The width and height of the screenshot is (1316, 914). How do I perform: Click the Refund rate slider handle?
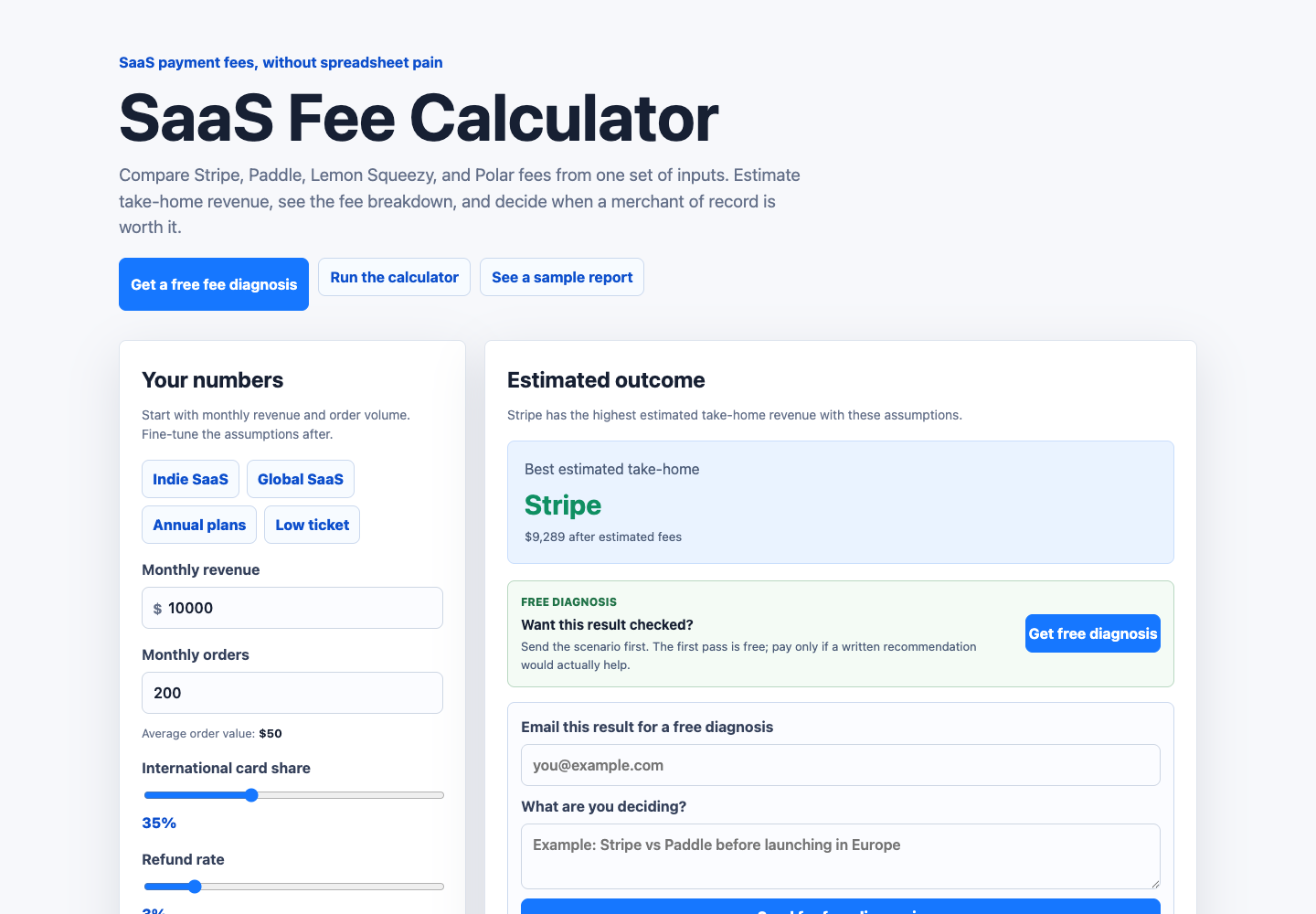click(194, 887)
